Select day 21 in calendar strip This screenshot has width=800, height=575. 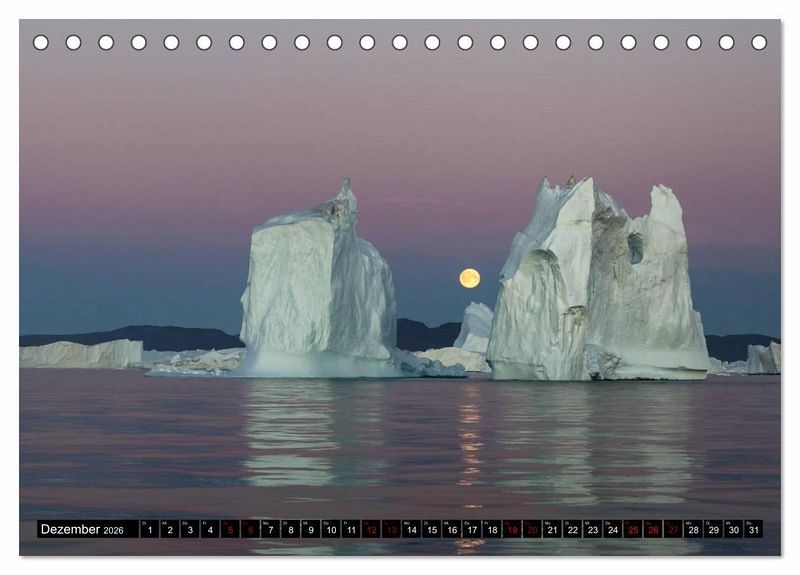point(553,529)
